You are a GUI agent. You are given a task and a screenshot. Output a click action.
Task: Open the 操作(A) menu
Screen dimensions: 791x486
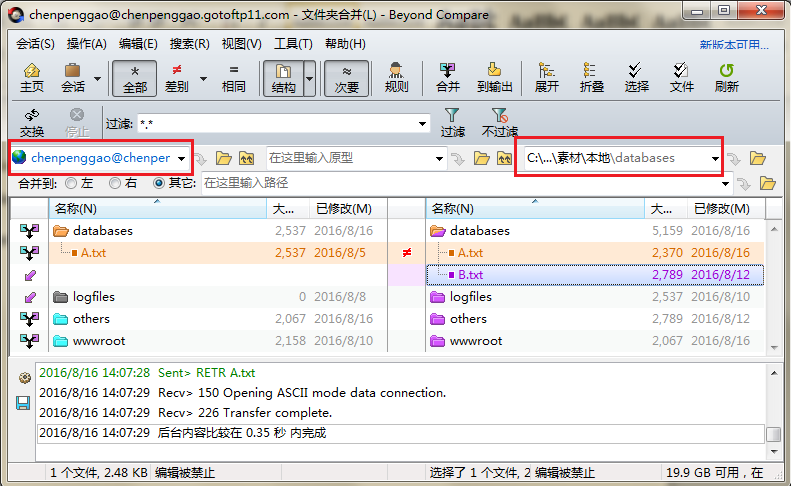87,44
